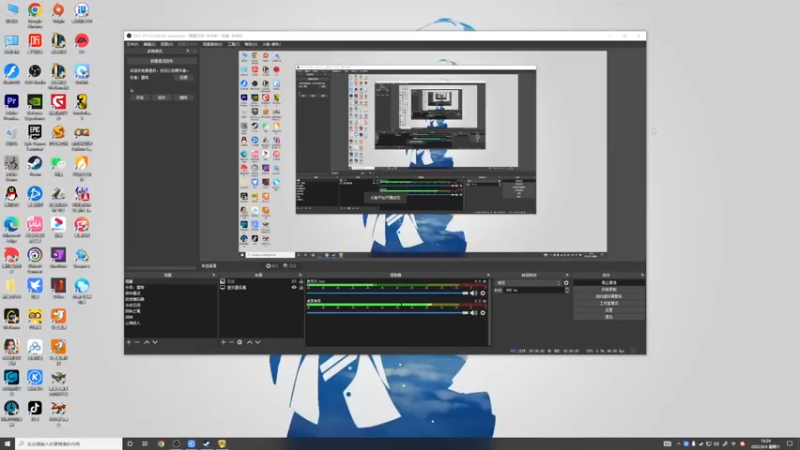Open the Steam desktop shortcut

(35, 166)
